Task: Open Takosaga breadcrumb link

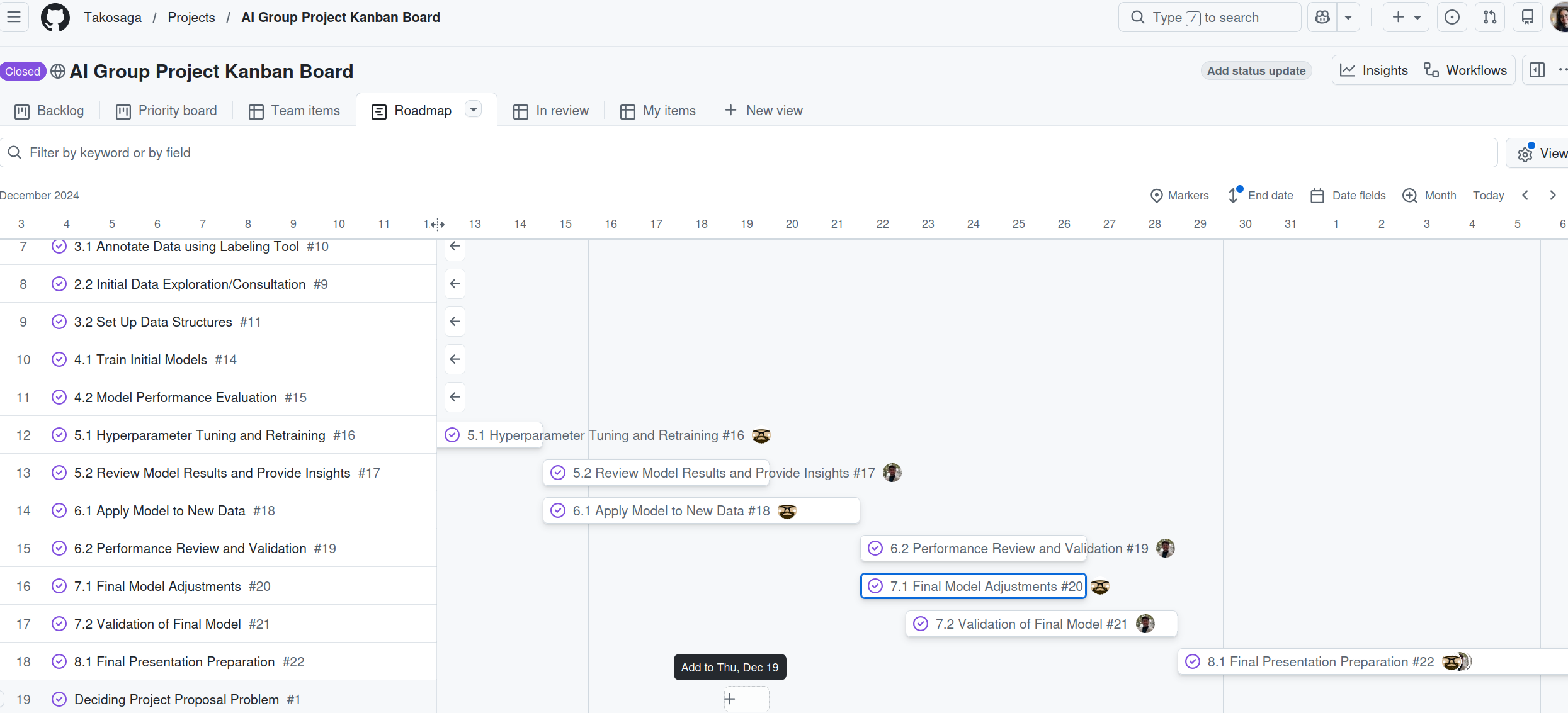Action: [x=113, y=18]
